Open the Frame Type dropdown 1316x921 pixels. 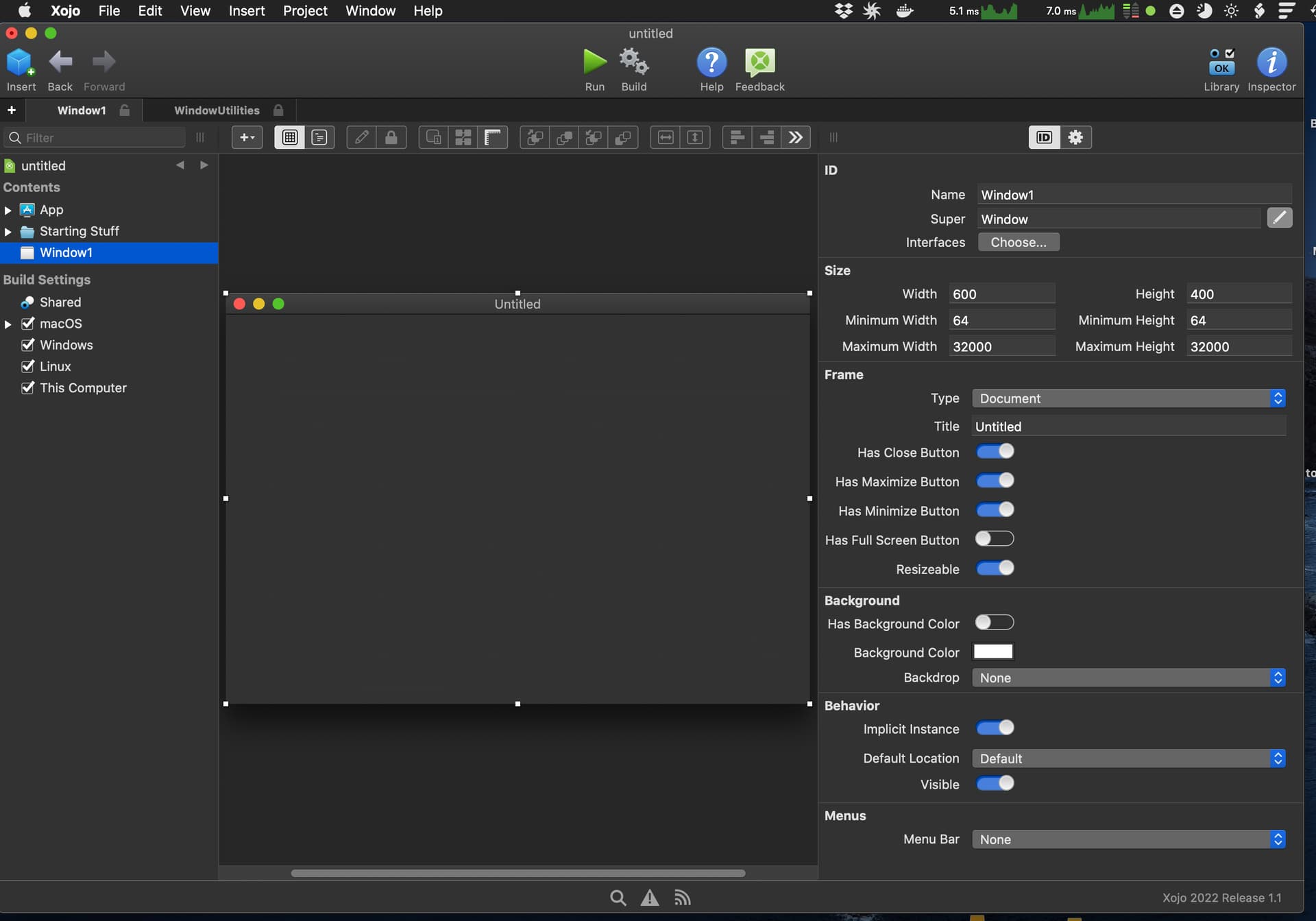[x=1128, y=398]
